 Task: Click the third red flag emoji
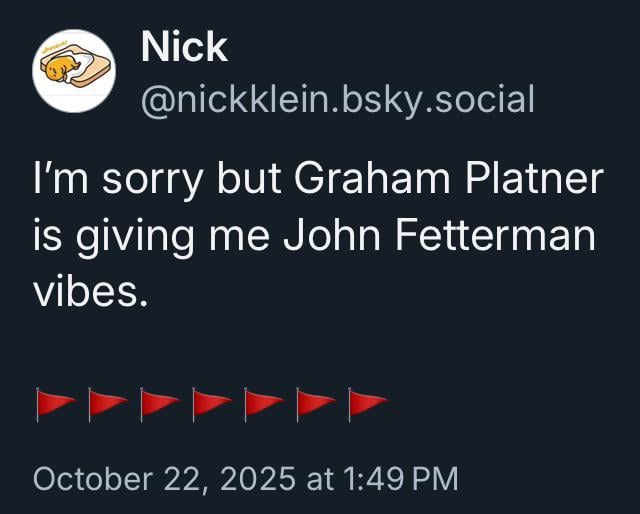(x=159, y=403)
